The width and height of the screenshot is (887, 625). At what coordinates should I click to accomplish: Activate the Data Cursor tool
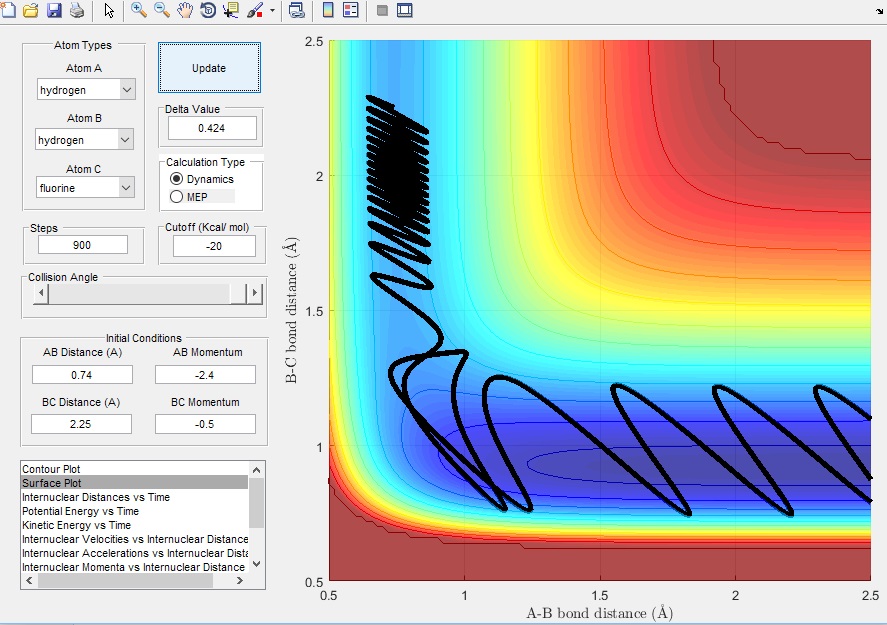[231, 10]
